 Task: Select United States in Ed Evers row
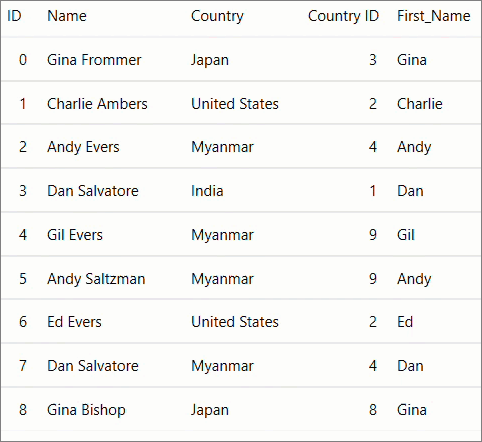tap(235, 322)
